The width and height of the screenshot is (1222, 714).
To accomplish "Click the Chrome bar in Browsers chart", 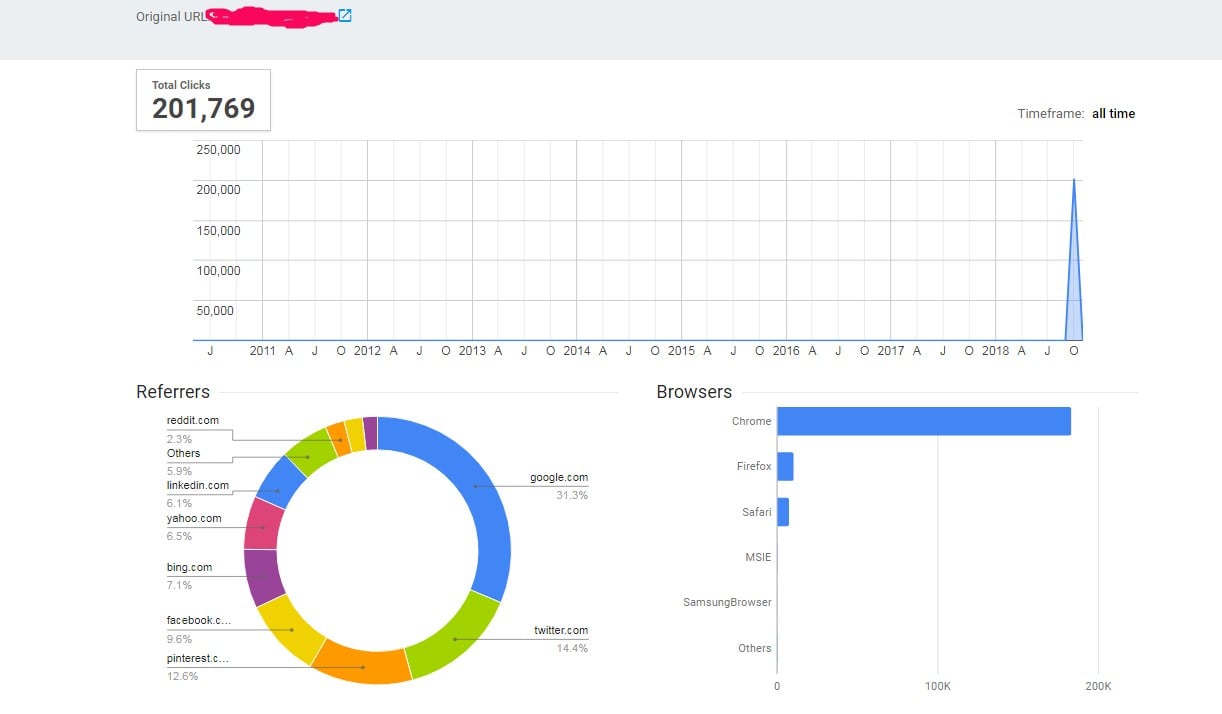I will point(923,421).
